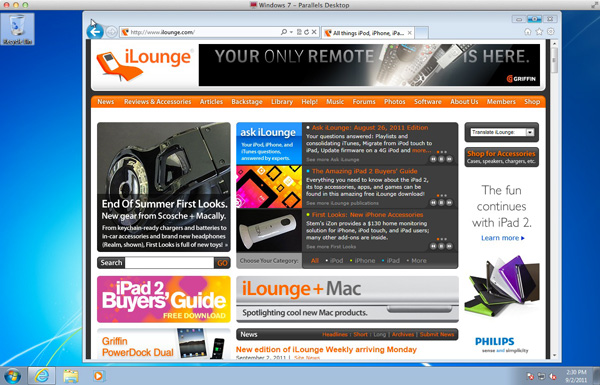The height and width of the screenshot is (385, 600).
Task: Open a new tab with the blank tab button
Action: 421,33
